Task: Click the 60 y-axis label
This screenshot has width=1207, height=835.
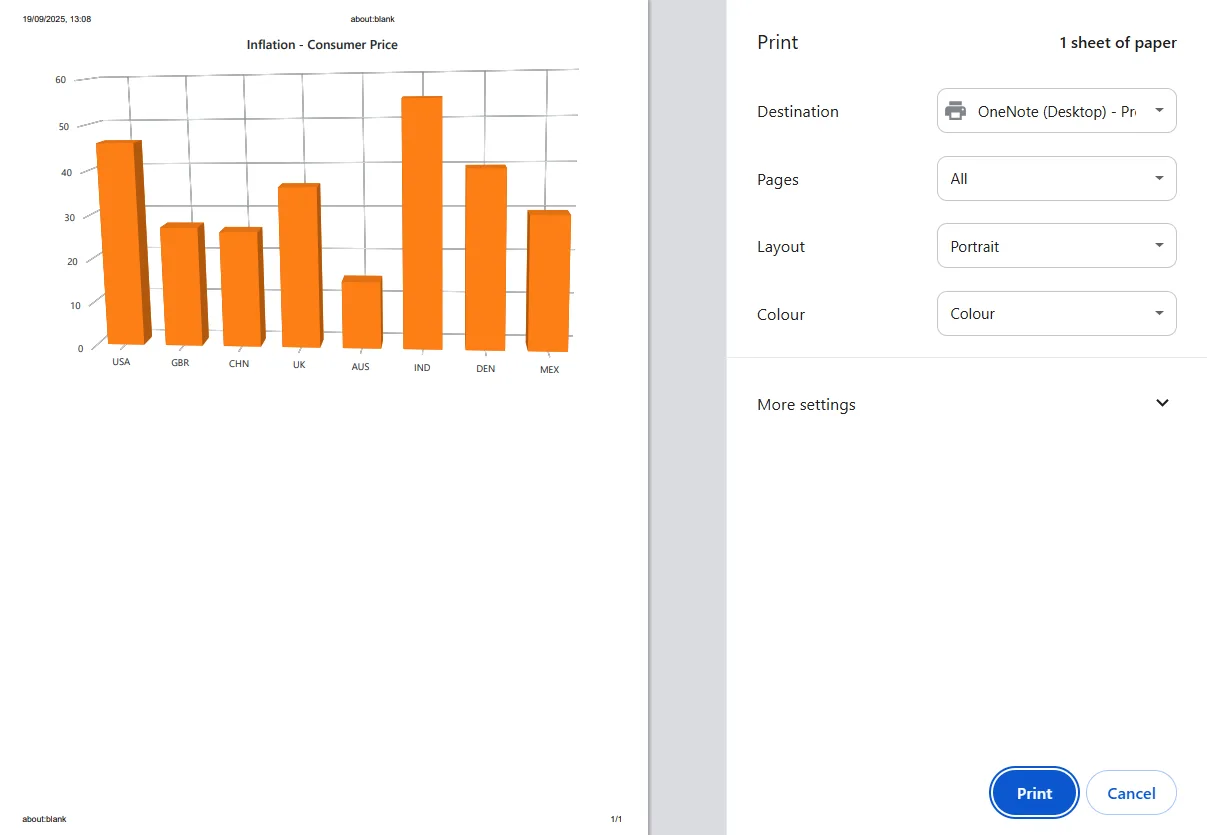Action: point(61,80)
